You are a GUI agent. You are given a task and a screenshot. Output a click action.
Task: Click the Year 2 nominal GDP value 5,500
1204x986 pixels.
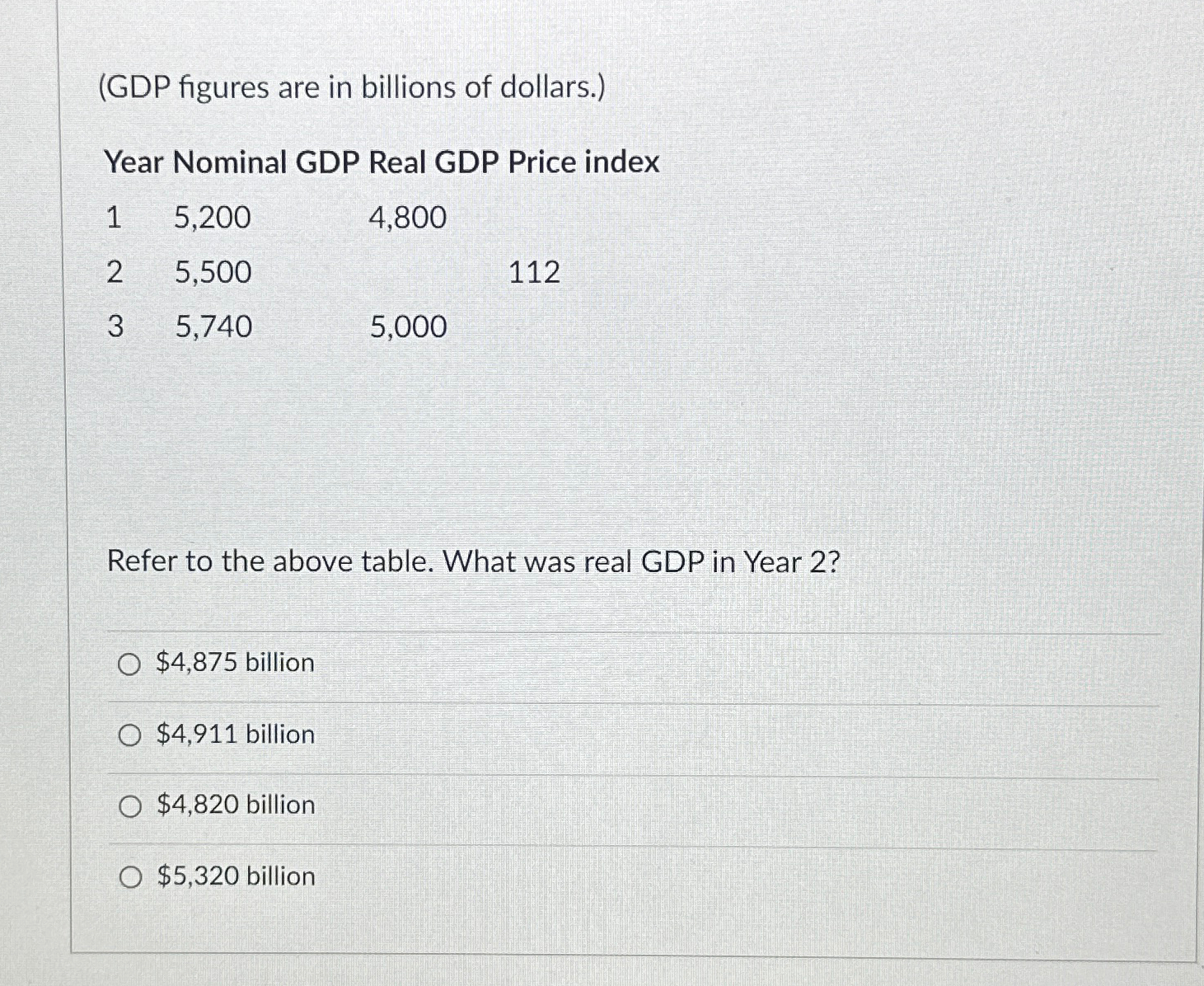(212, 272)
